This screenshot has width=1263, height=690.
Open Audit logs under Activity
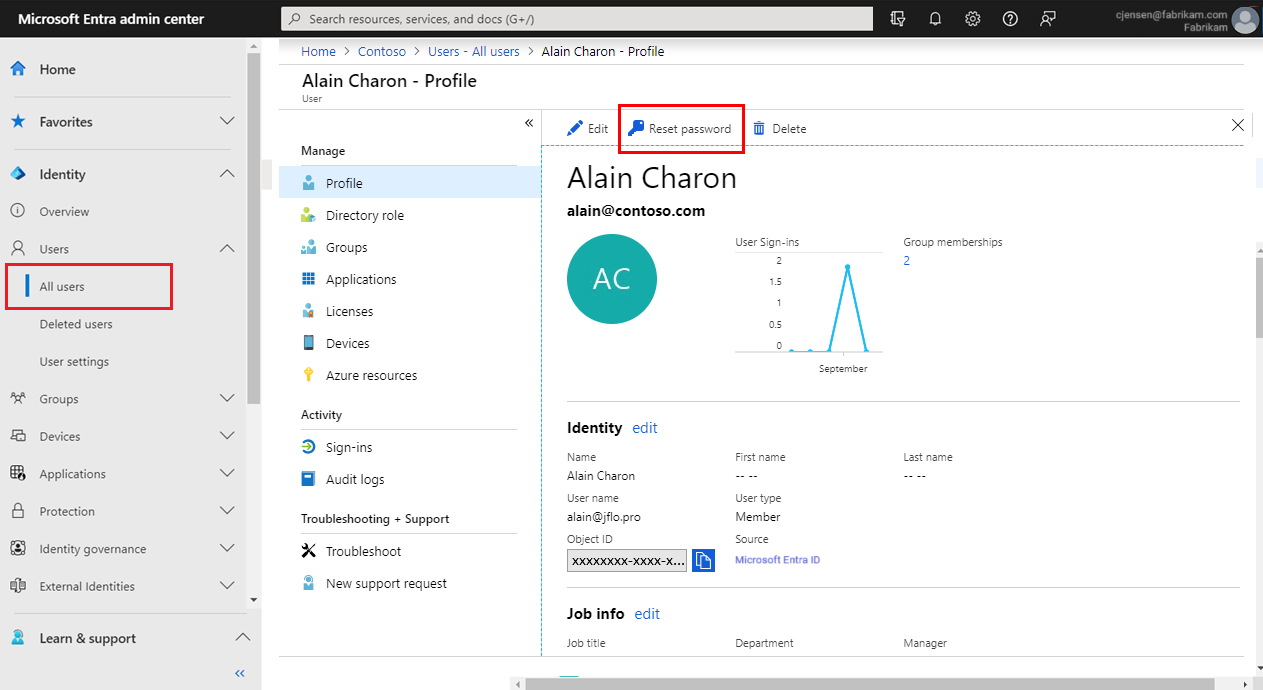pos(354,479)
